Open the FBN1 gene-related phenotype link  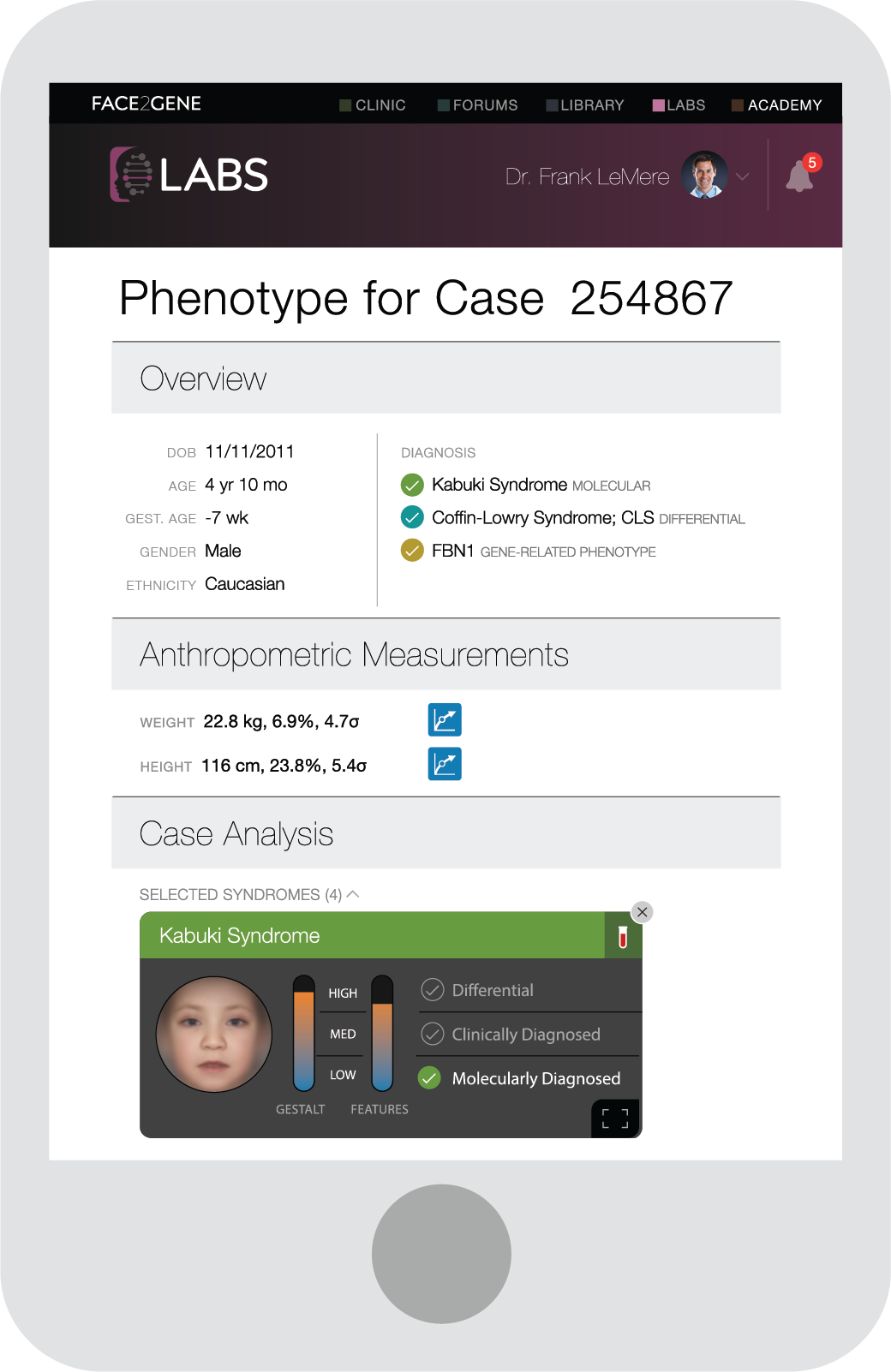tap(544, 552)
